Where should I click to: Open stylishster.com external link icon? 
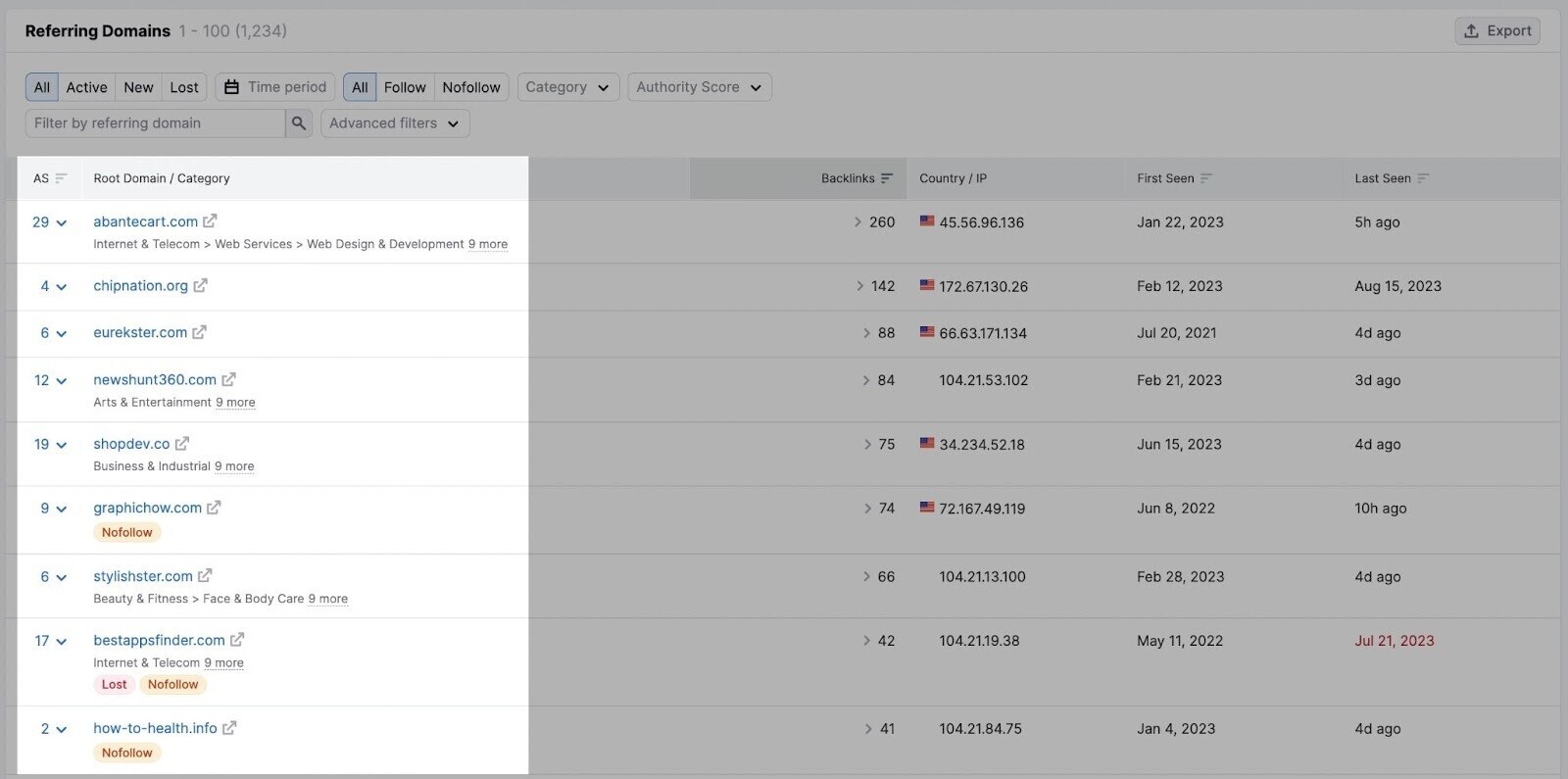[205, 576]
